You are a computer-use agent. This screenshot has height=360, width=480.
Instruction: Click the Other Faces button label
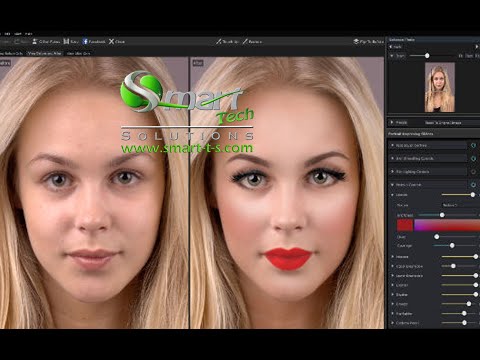49,42
